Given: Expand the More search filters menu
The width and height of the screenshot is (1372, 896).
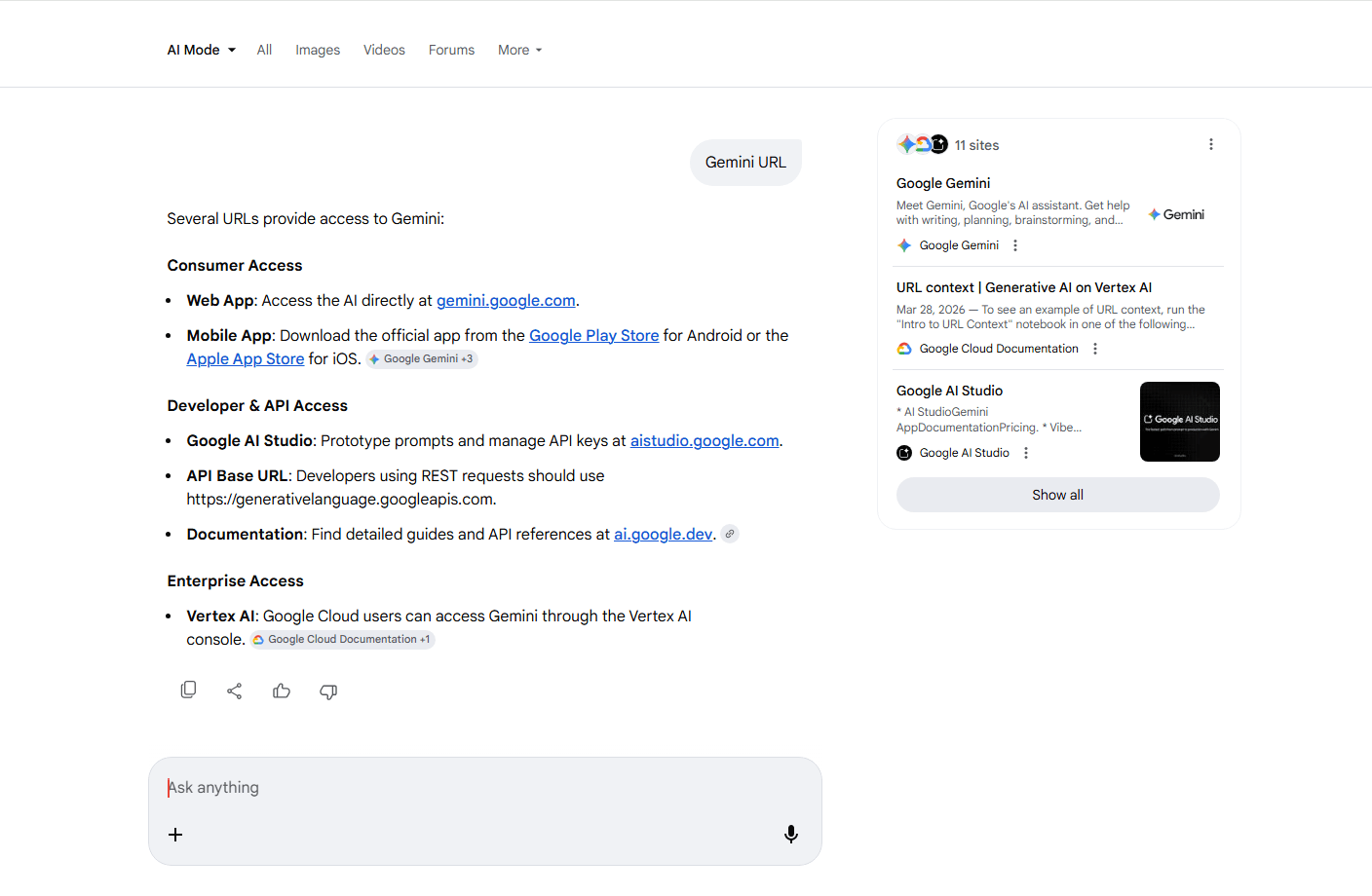Looking at the screenshot, I should pos(519,50).
